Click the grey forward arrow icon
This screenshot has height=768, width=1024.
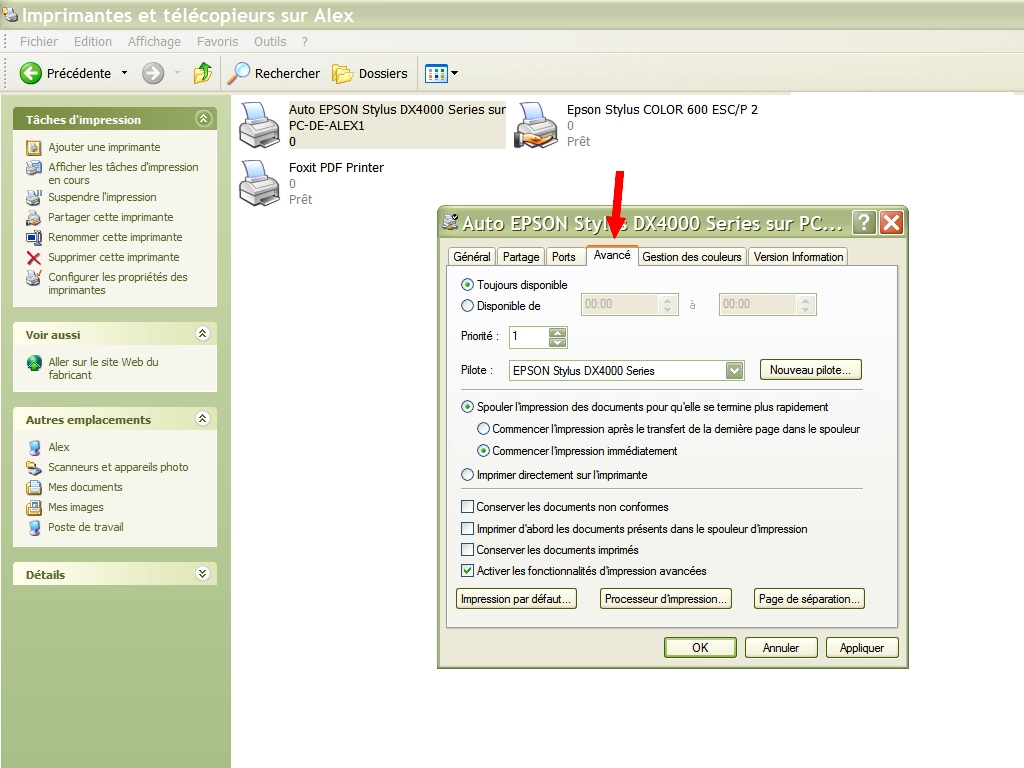(153, 73)
